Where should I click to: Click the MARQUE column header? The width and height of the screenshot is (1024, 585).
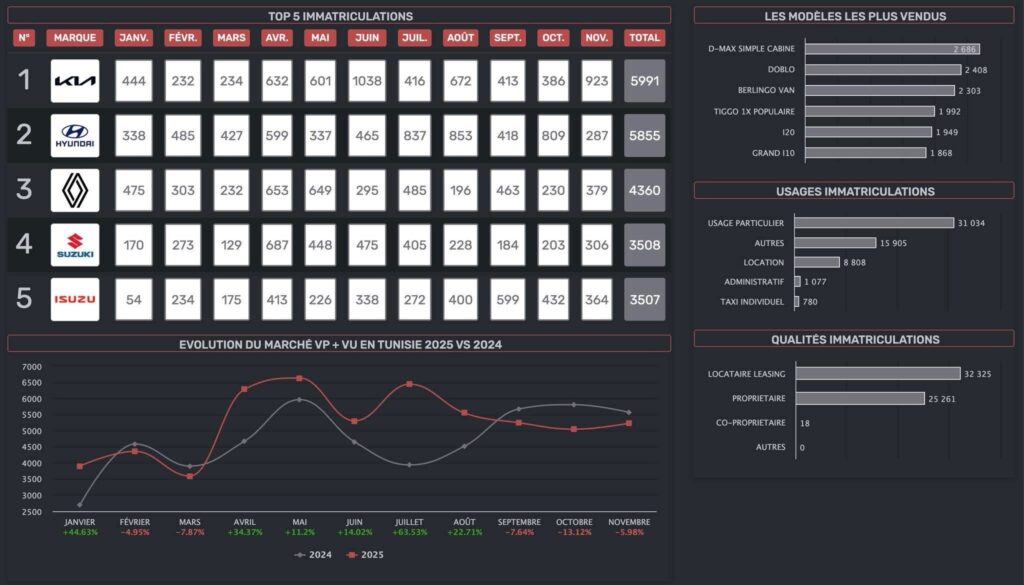click(x=75, y=38)
